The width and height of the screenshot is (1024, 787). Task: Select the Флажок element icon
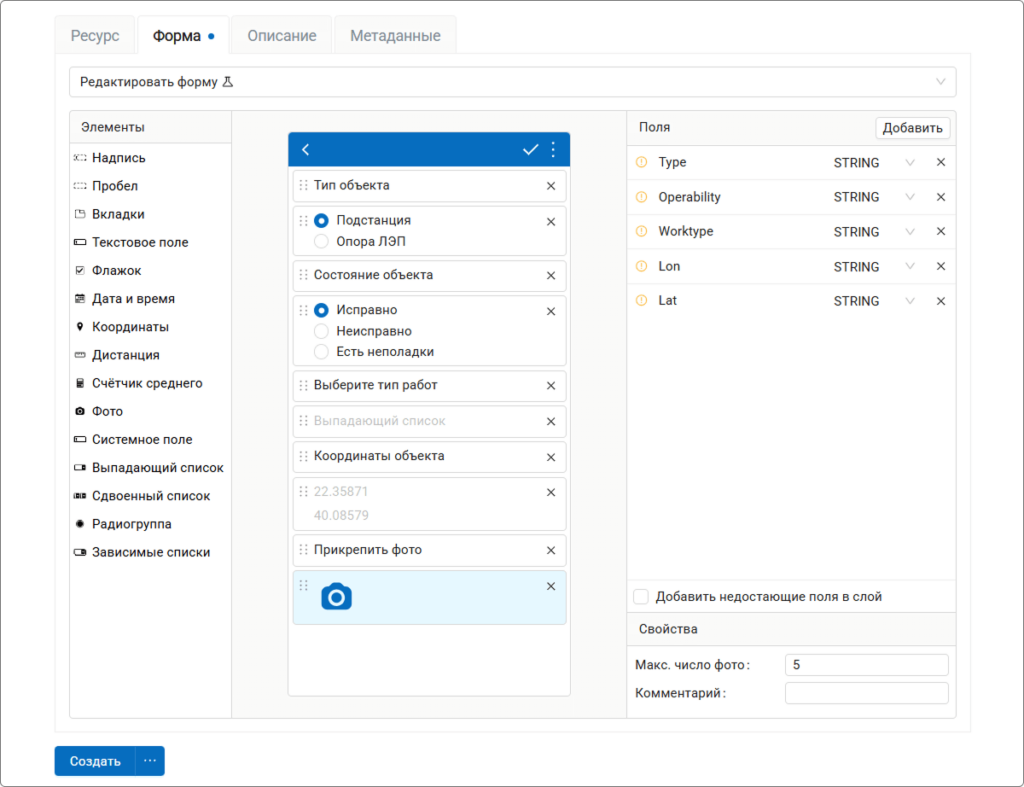80,270
